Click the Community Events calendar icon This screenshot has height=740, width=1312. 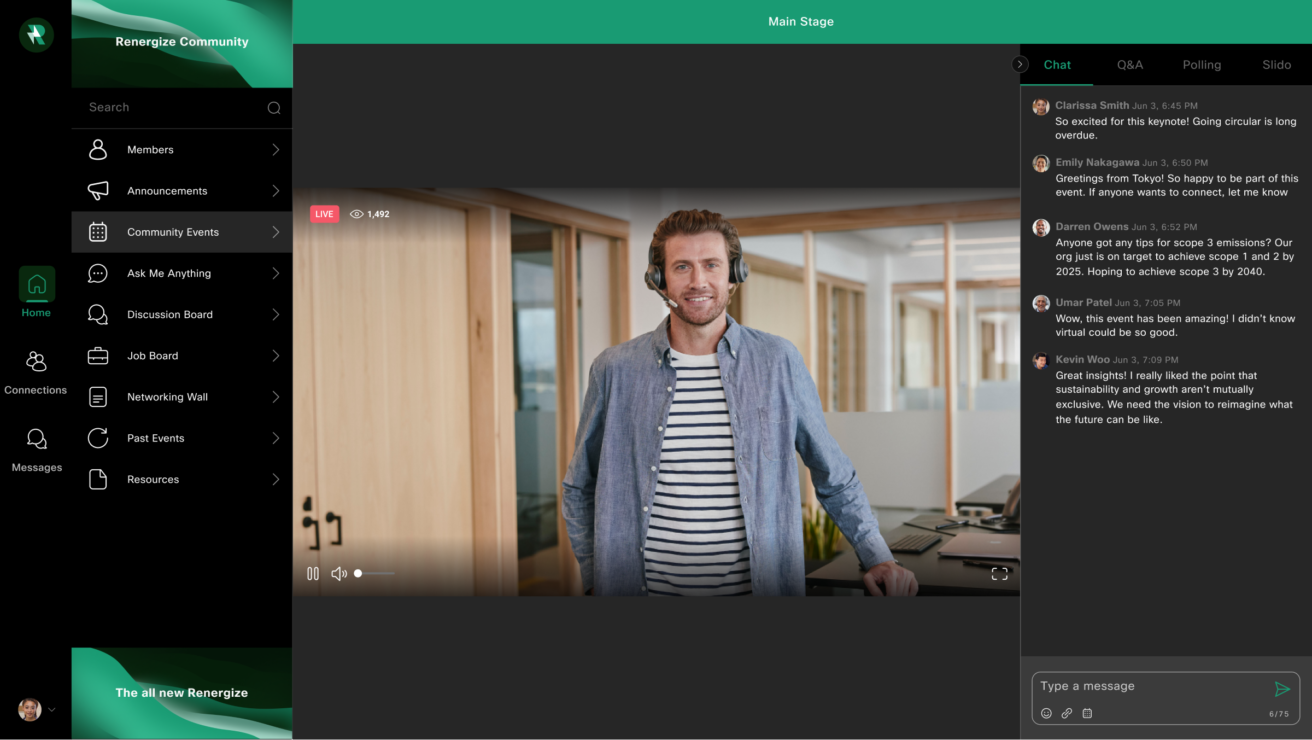(98, 232)
